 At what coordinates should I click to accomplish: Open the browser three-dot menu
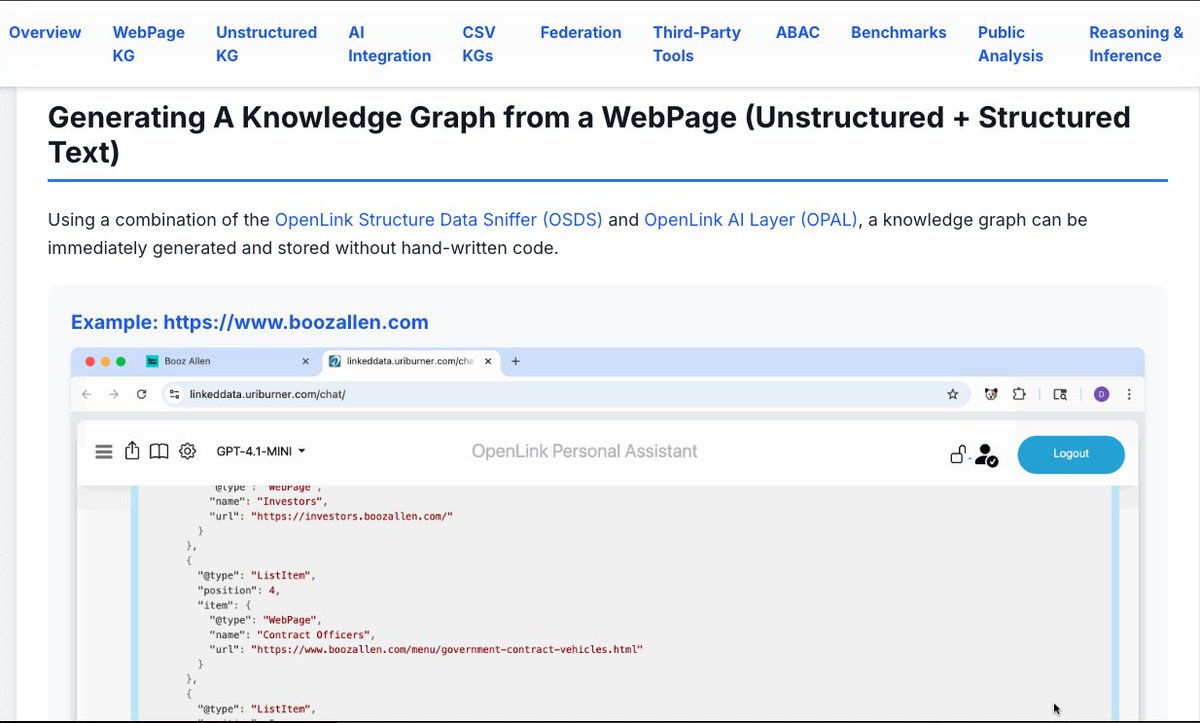(x=1128, y=394)
